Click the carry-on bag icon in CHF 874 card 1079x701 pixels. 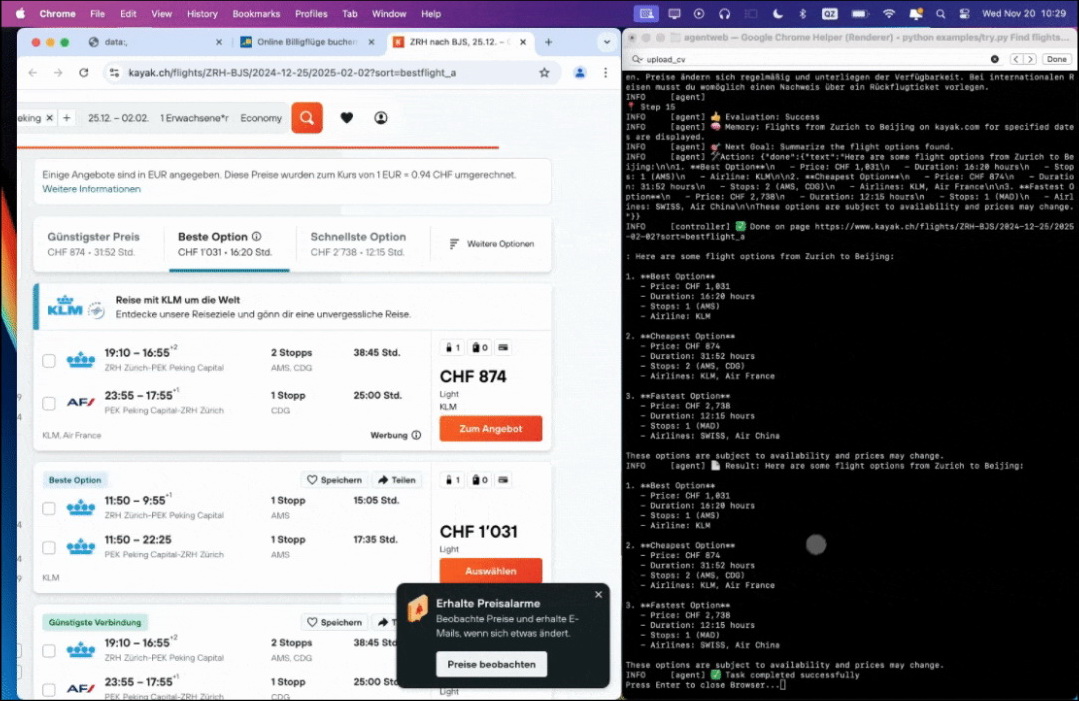click(451, 347)
